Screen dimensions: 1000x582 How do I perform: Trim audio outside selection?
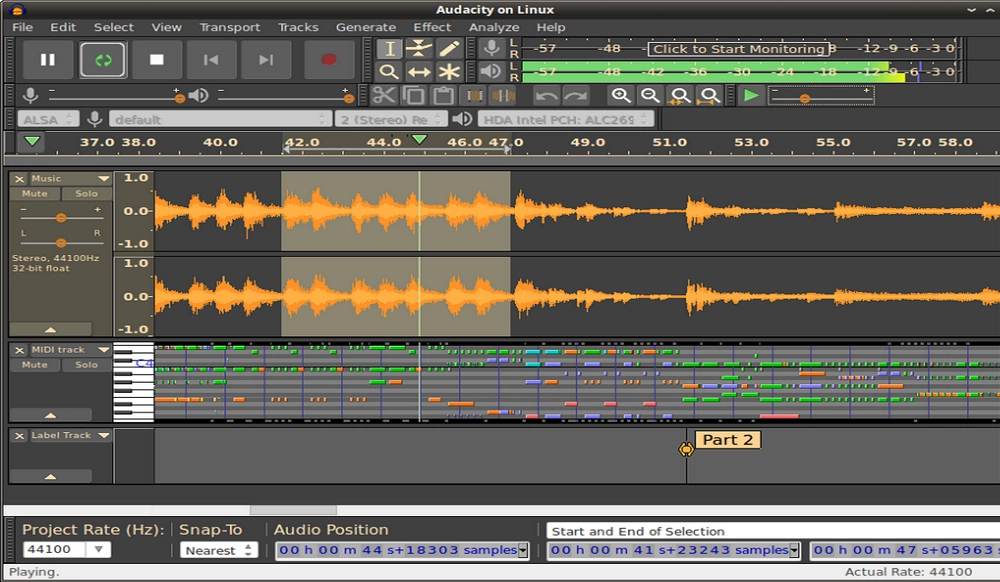coord(474,96)
